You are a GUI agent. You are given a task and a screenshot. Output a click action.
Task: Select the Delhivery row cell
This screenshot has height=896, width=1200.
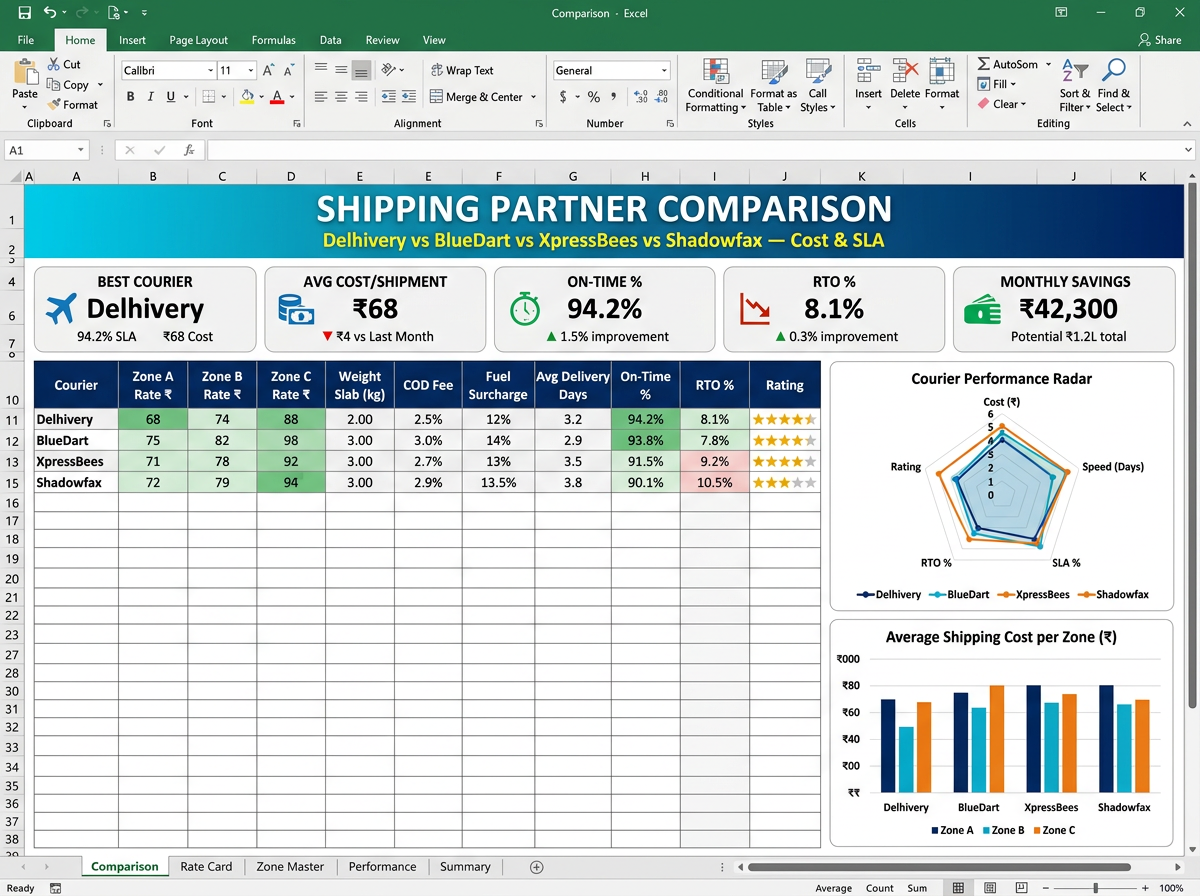(76, 419)
